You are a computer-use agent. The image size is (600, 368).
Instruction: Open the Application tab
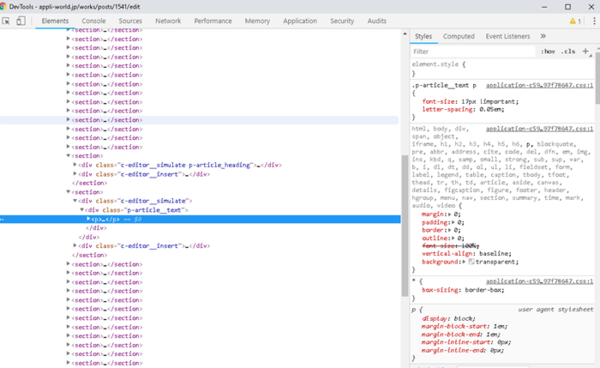pos(300,21)
